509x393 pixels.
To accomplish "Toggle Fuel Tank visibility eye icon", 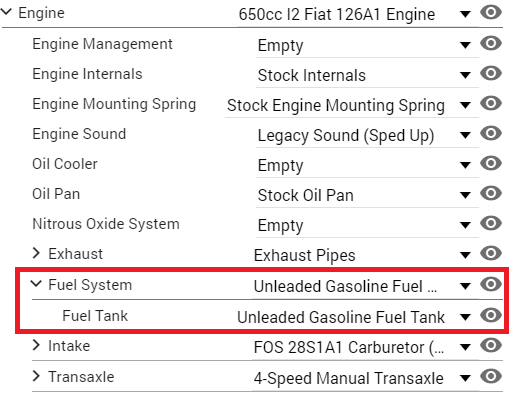I will point(491,315).
